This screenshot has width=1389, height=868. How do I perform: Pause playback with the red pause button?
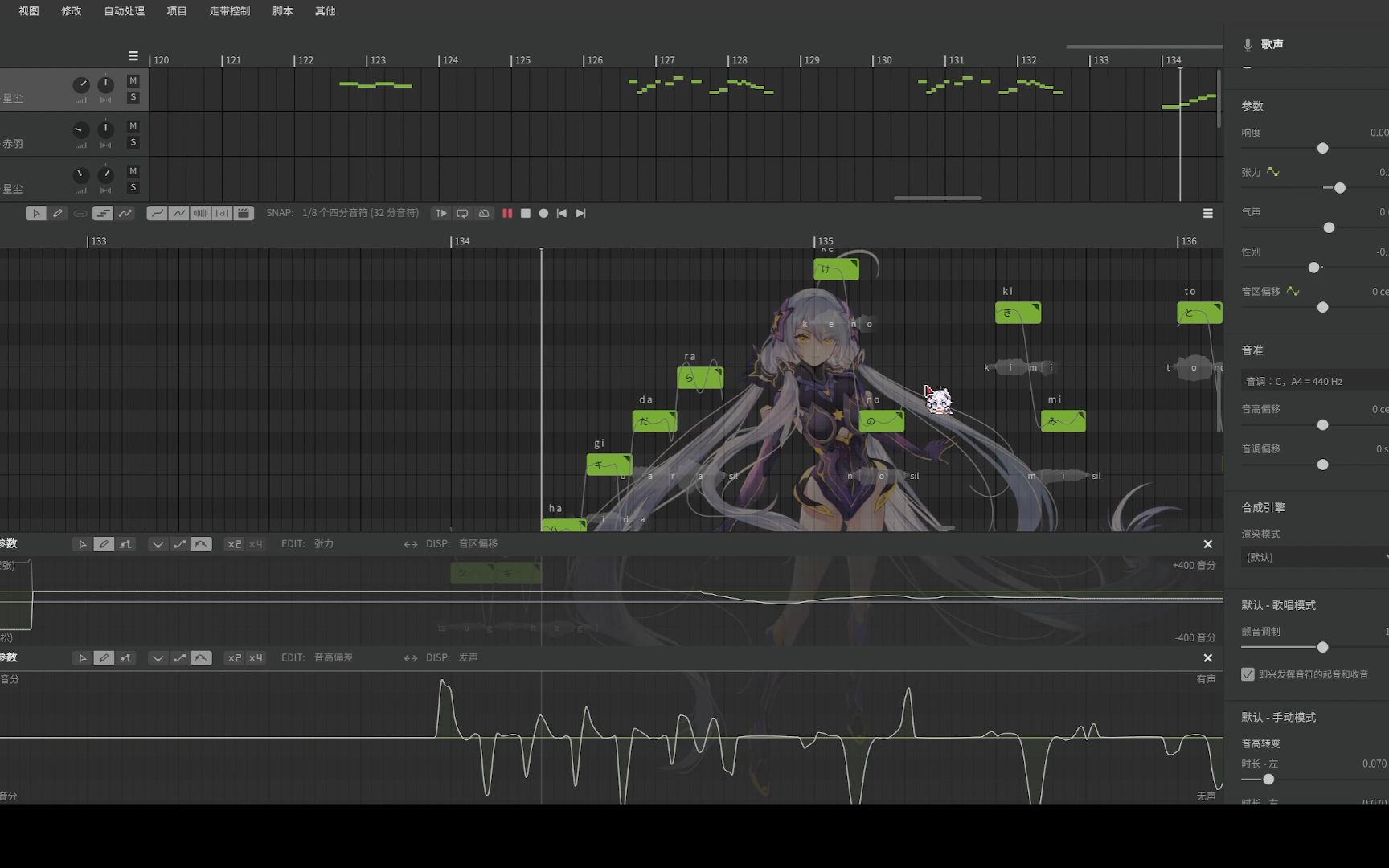point(507,213)
